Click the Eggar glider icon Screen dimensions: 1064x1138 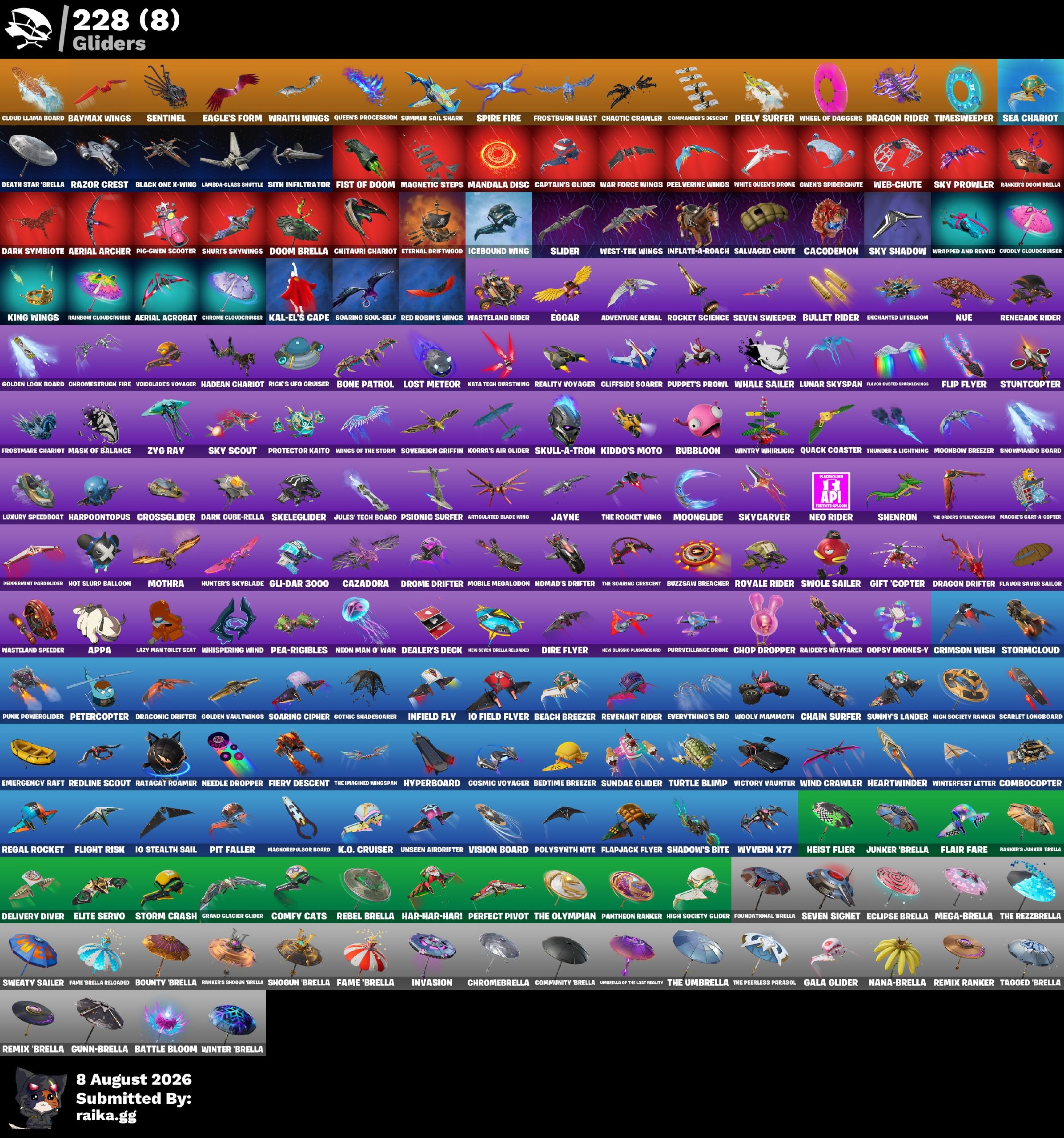(565, 291)
